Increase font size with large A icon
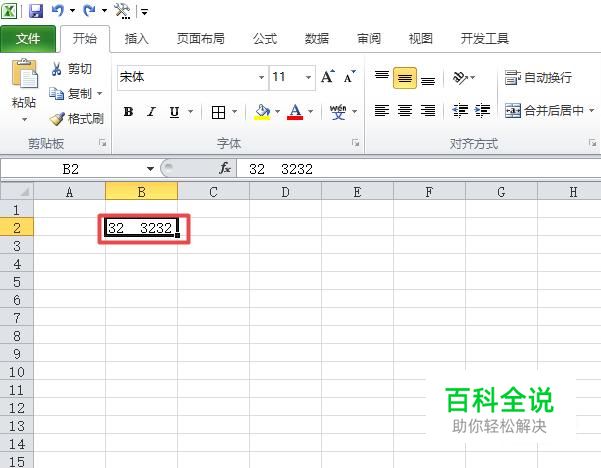The width and height of the screenshot is (601, 468). (328, 77)
